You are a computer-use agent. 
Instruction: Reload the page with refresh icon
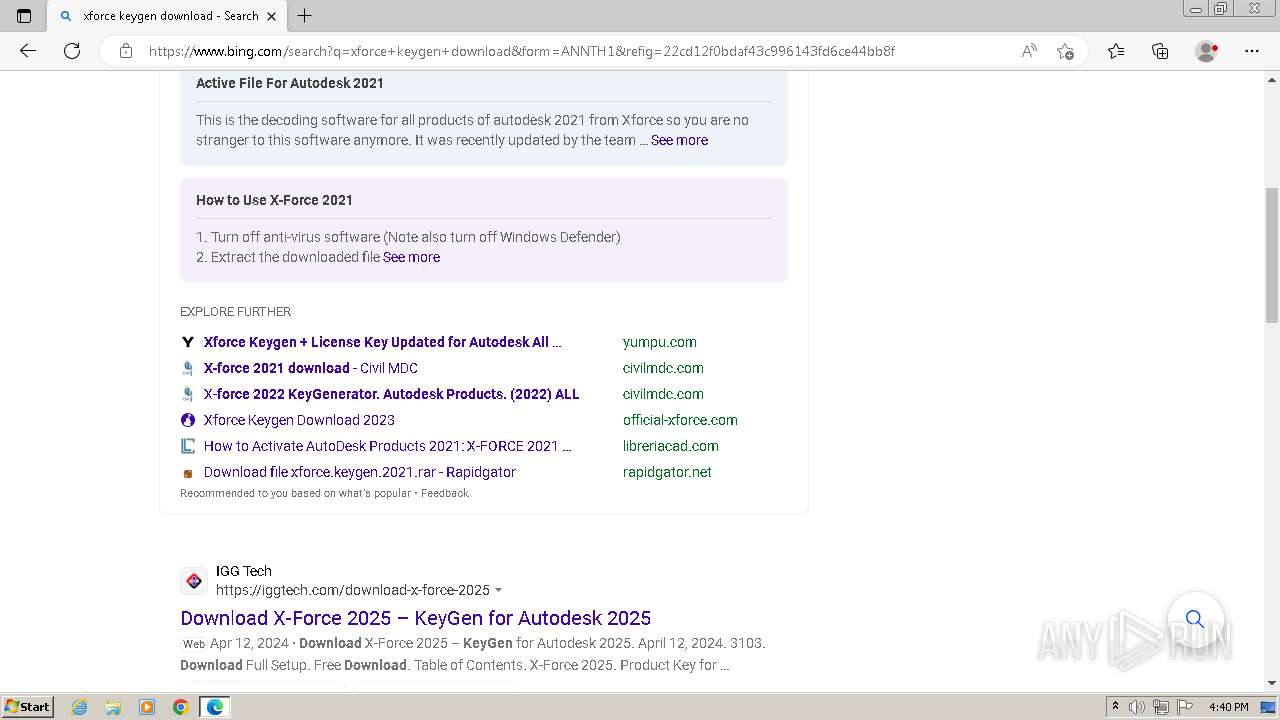click(x=72, y=51)
